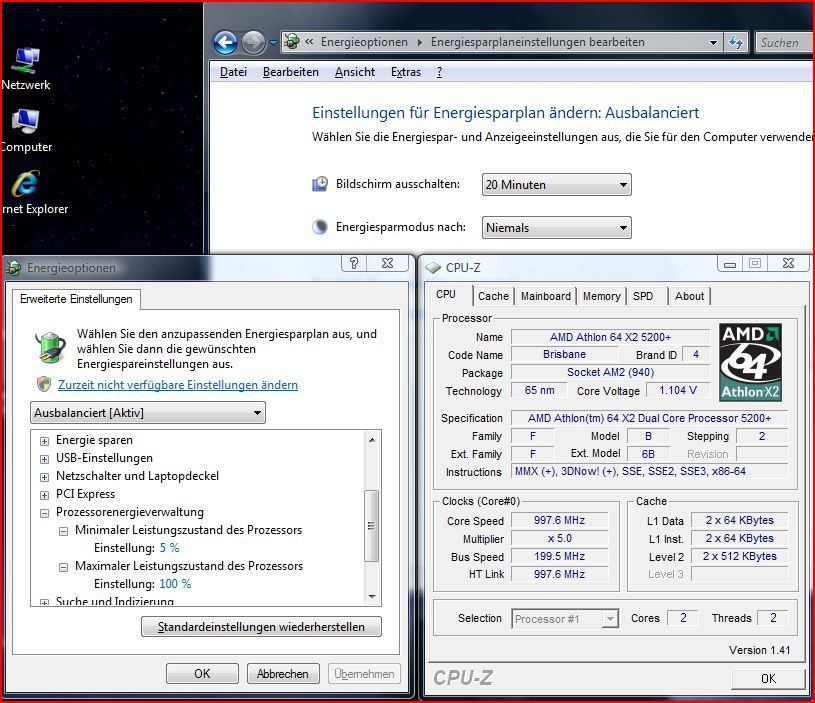Open the Bearbeiten menu

(291, 72)
